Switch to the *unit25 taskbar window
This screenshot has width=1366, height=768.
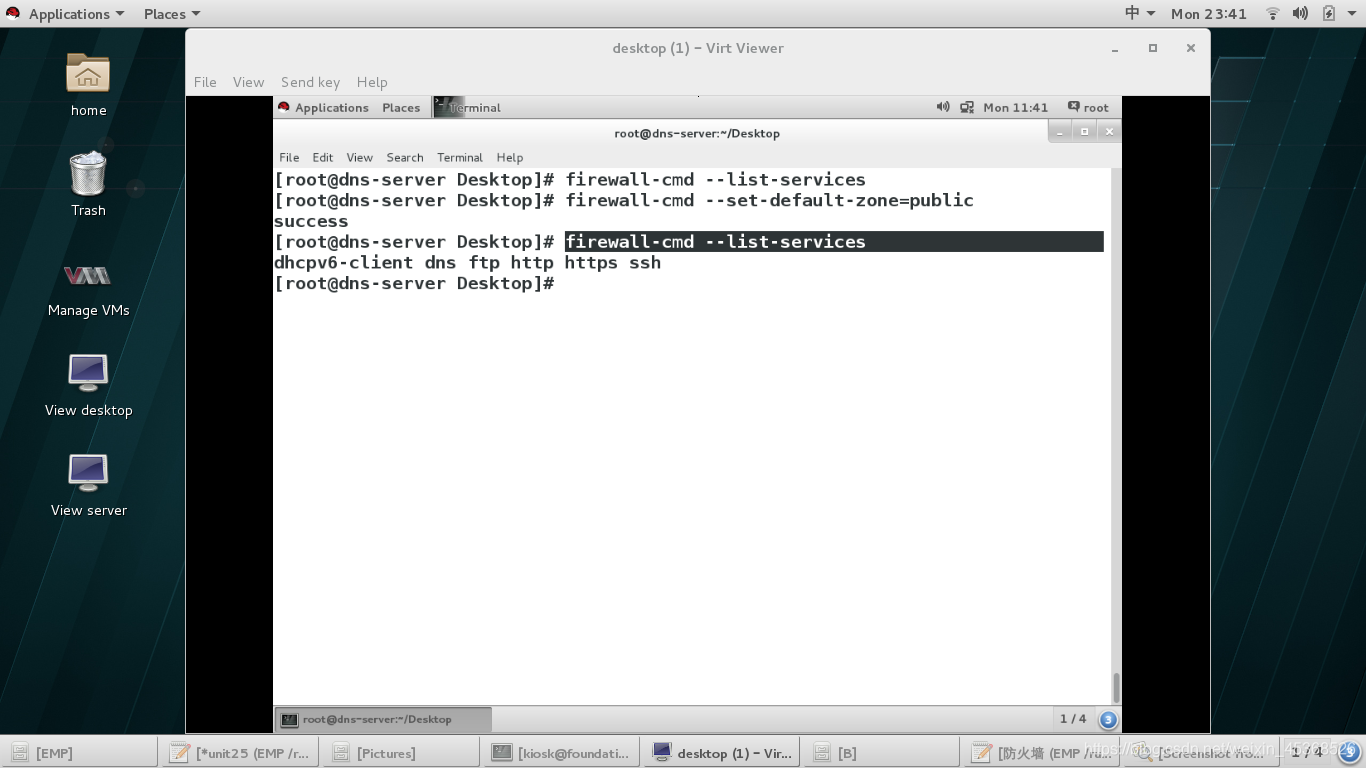point(241,752)
